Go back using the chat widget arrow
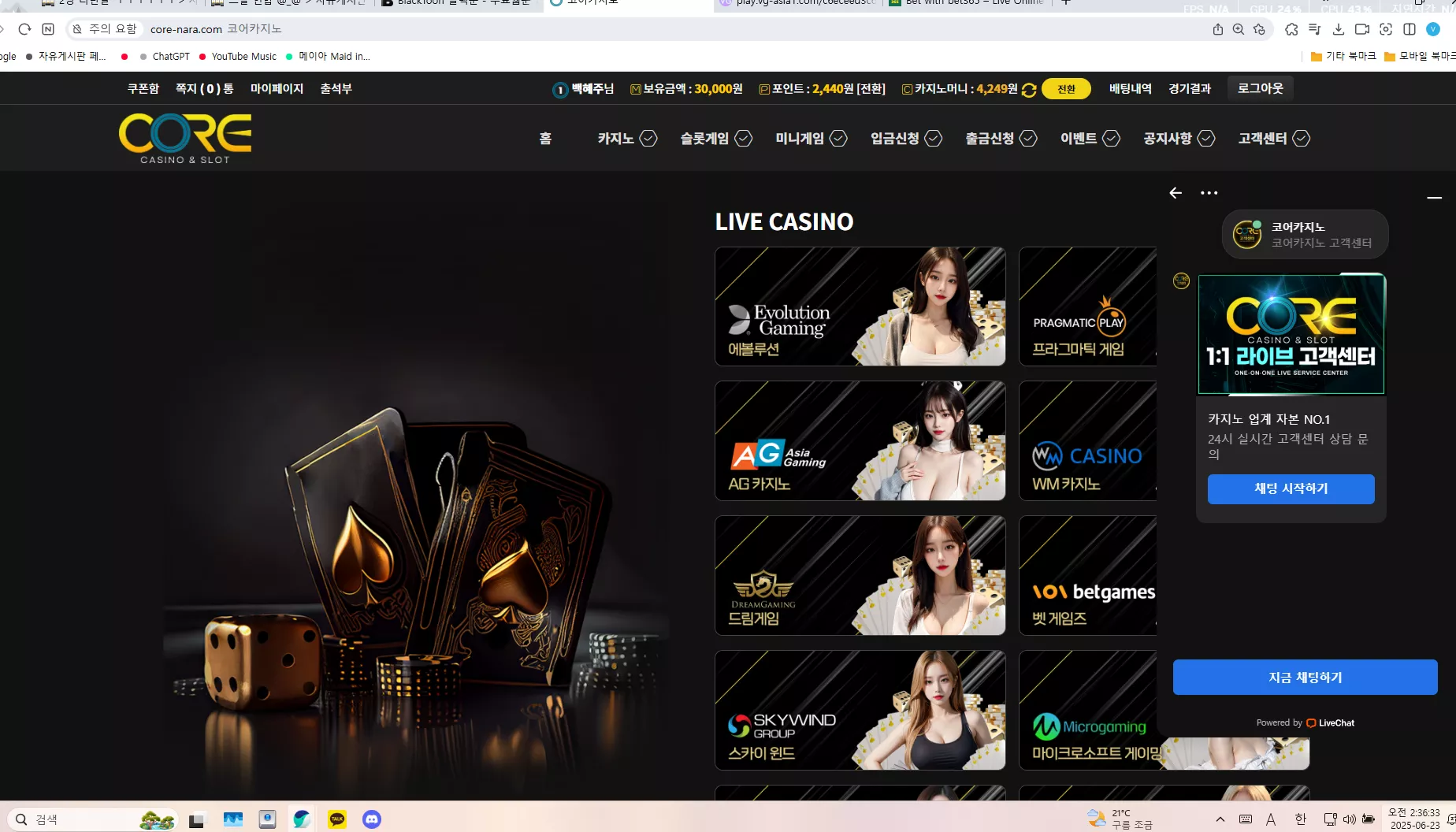Viewport: 1456px width, 832px height. (1176, 193)
